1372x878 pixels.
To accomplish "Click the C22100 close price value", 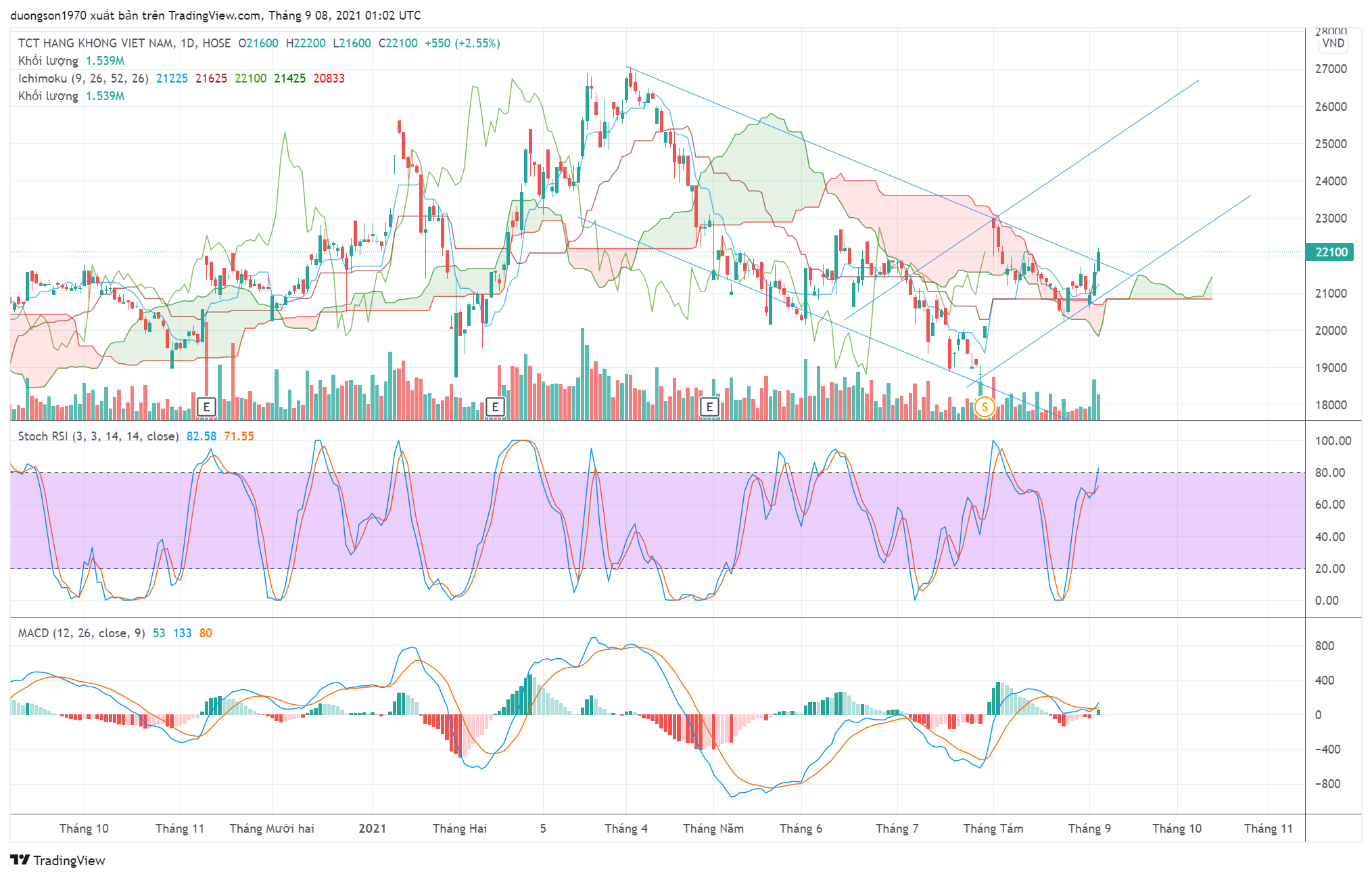I will point(398,43).
